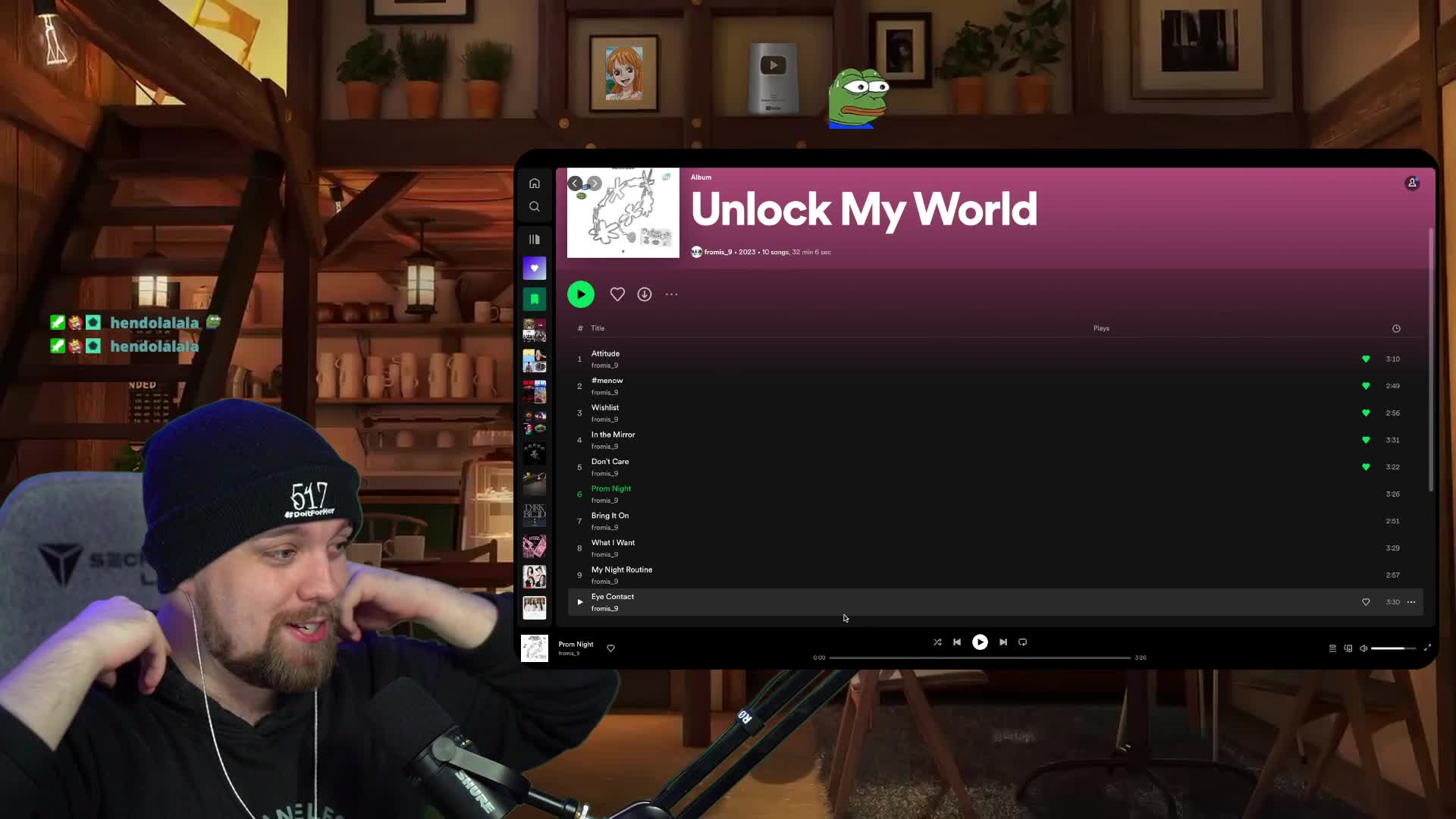Viewport: 1456px width, 819px height.
Task: Open Your Library from the sidebar
Action: [535, 239]
